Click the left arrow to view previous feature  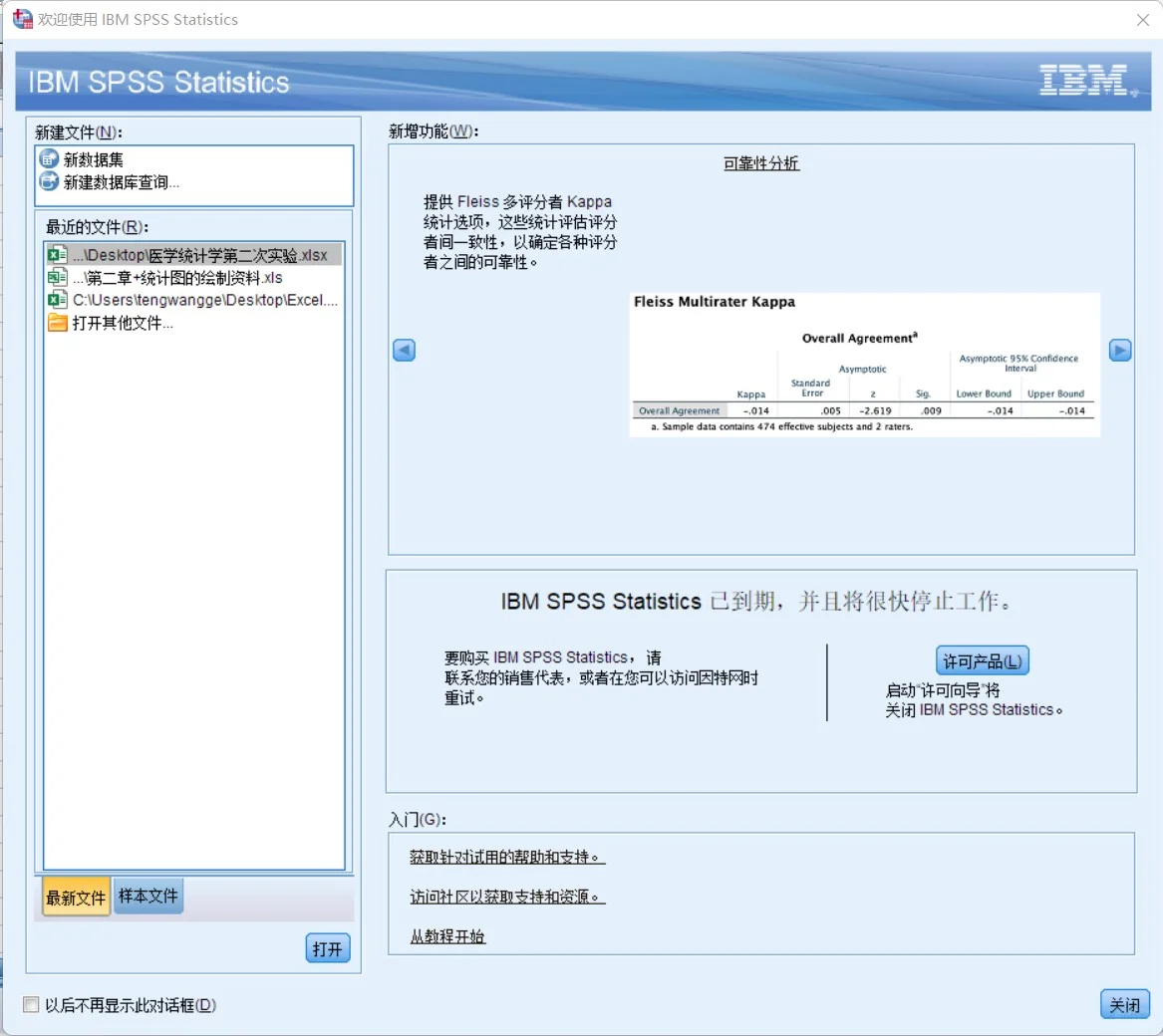click(403, 350)
